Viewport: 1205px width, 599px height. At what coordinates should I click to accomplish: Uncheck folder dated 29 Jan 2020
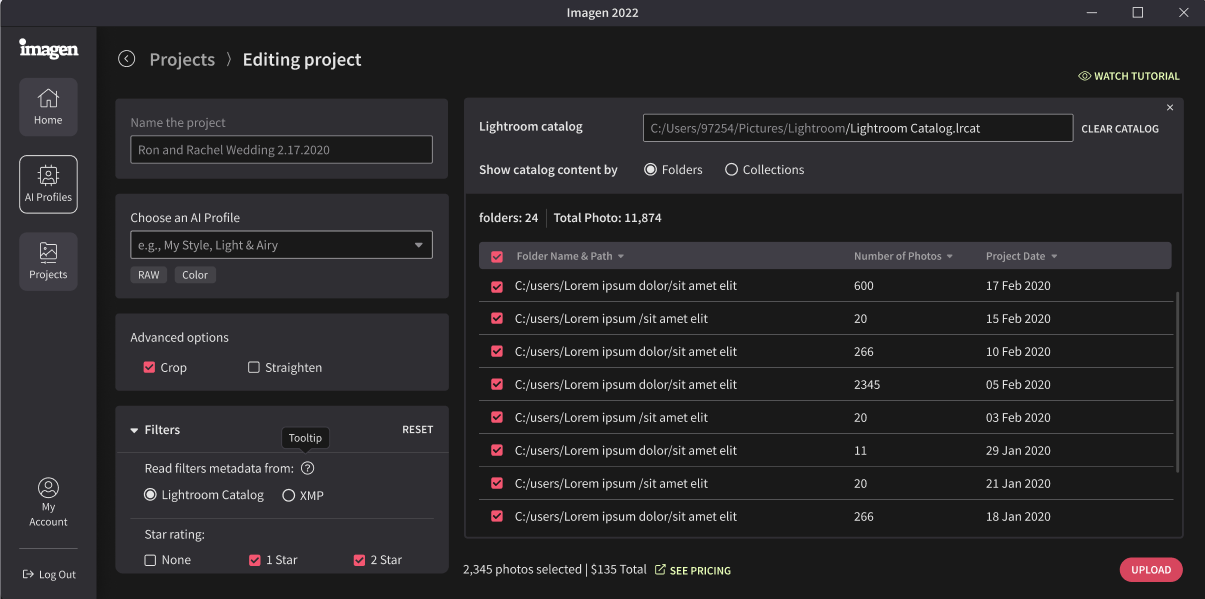(497, 451)
